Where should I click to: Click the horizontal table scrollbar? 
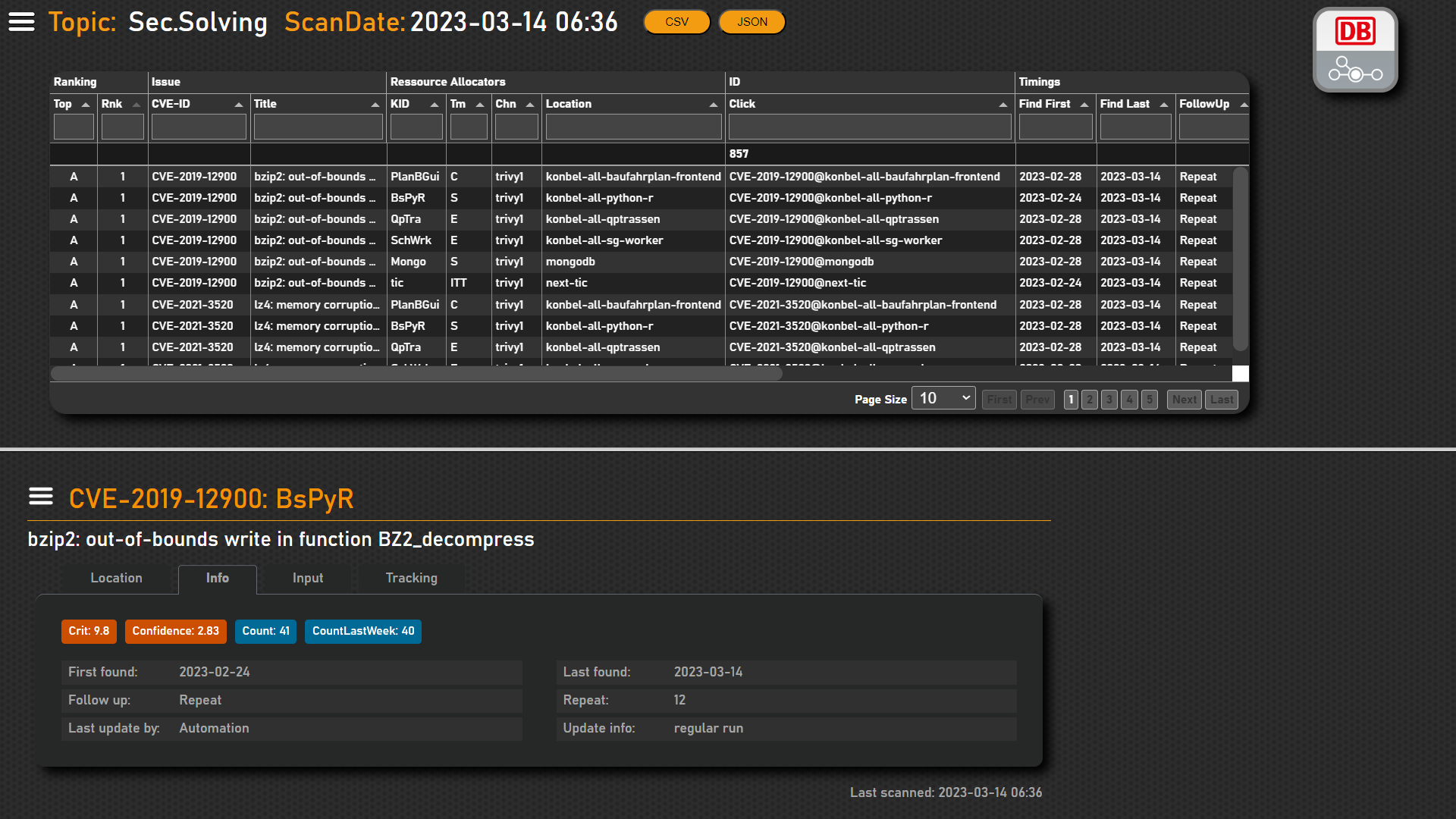[x=416, y=373]
